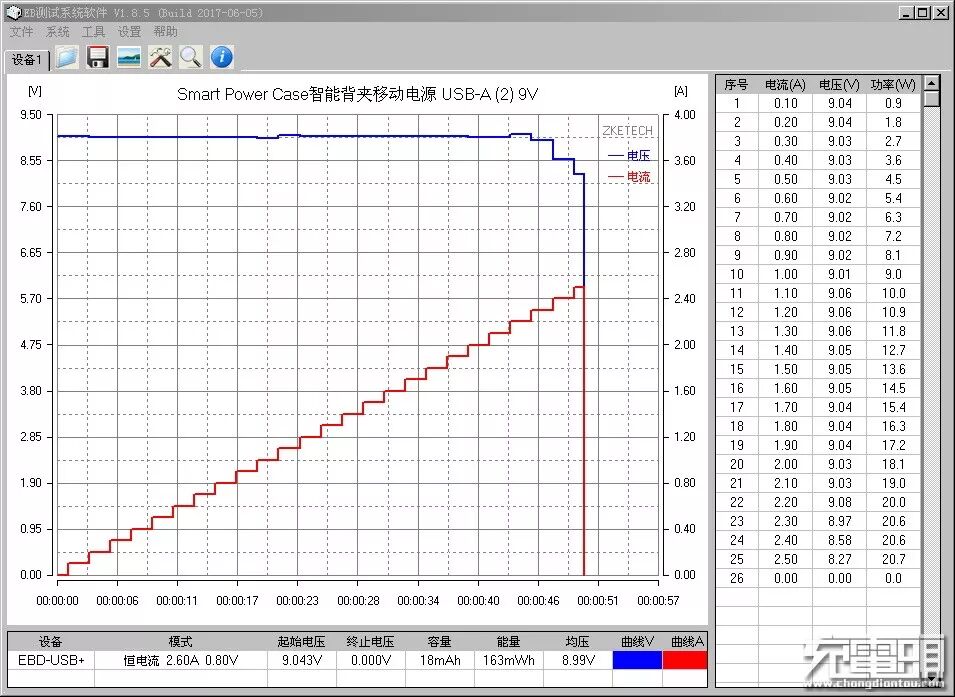Select the 电流 legend entry in chart
955x697 pixels.
629,177
